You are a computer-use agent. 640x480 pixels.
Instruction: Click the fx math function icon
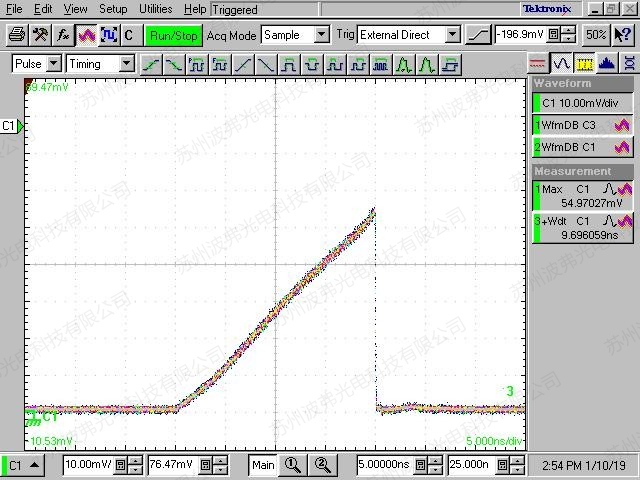pyautogui.click(x=64, y=34)
